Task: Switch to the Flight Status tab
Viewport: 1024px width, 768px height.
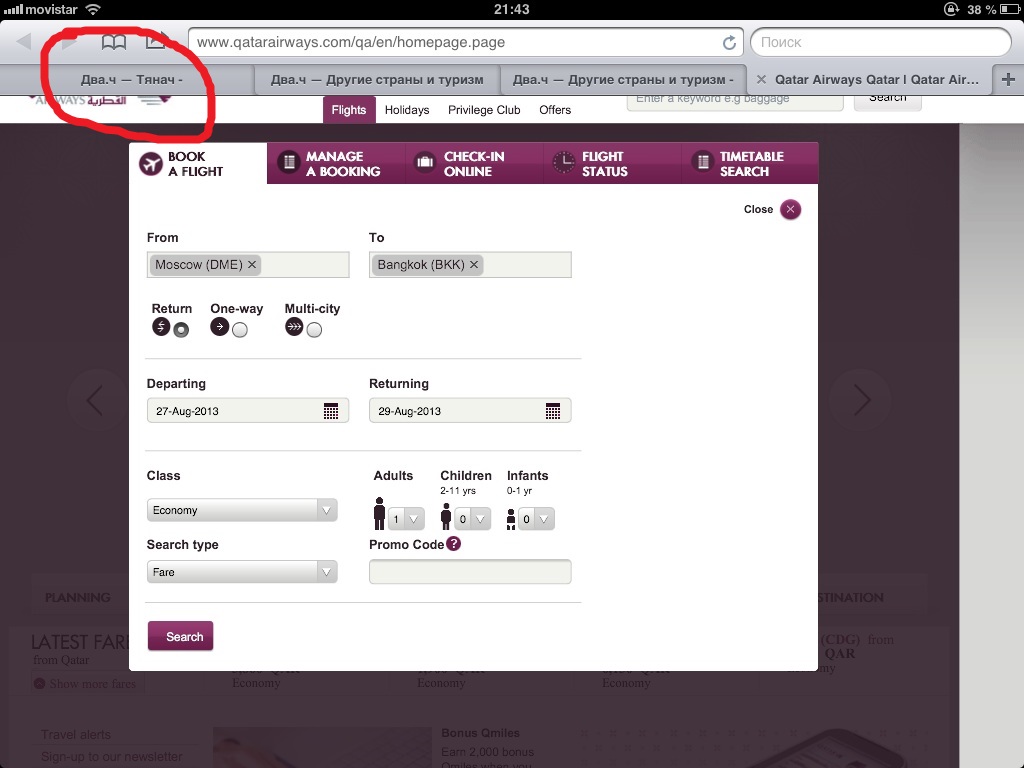Action: pyautogui.click(x=612, y=163)
